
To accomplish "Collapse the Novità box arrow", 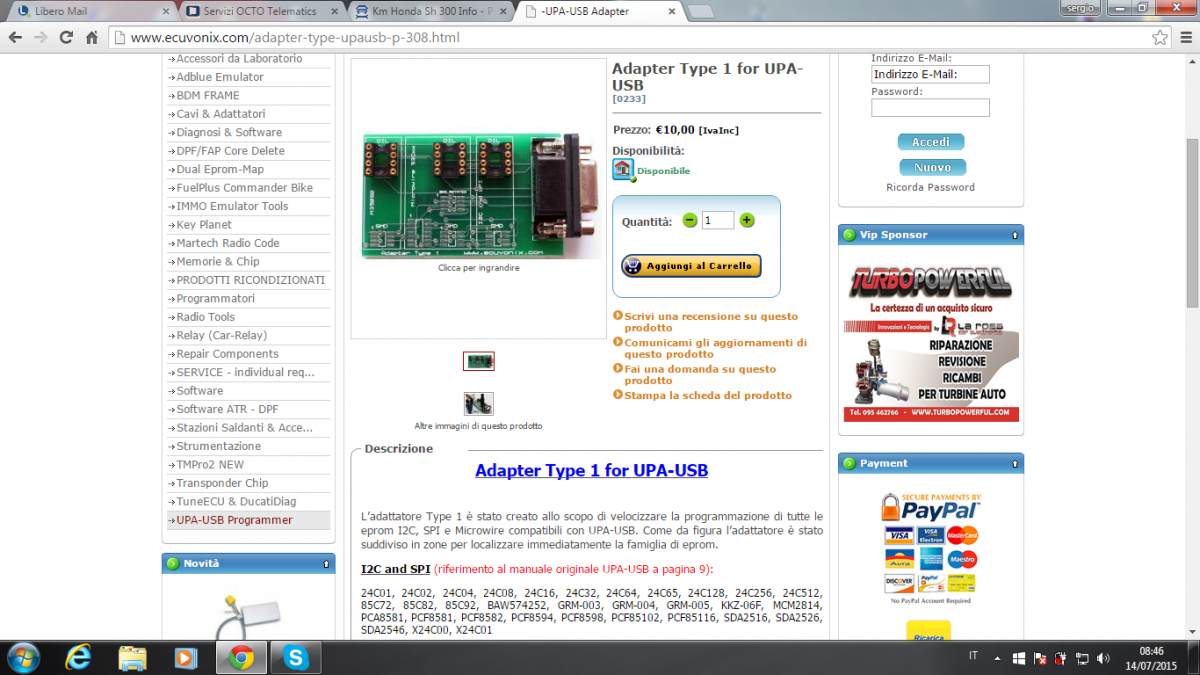I will (x=326, y=564).
